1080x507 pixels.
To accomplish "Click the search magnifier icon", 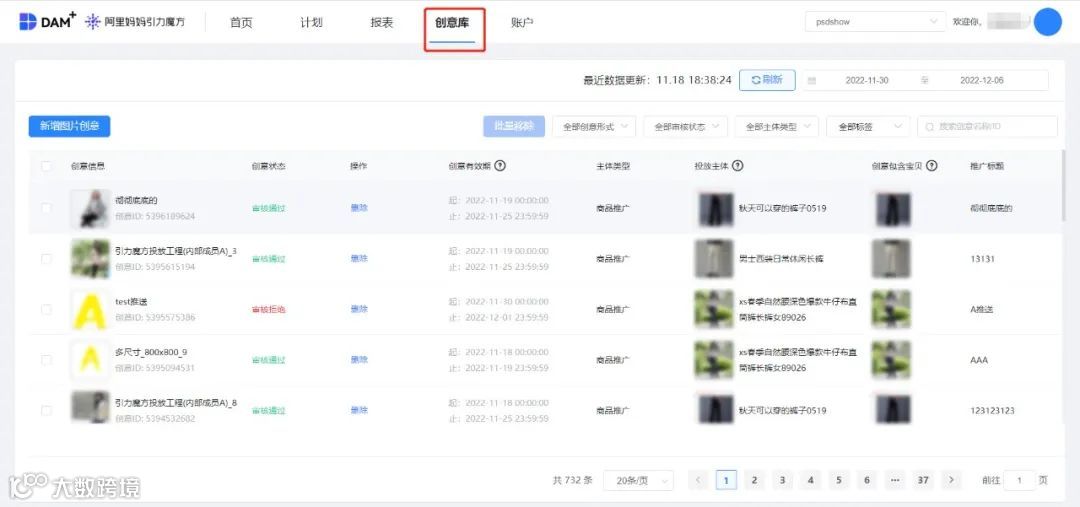I will click(x=930, y=127).
